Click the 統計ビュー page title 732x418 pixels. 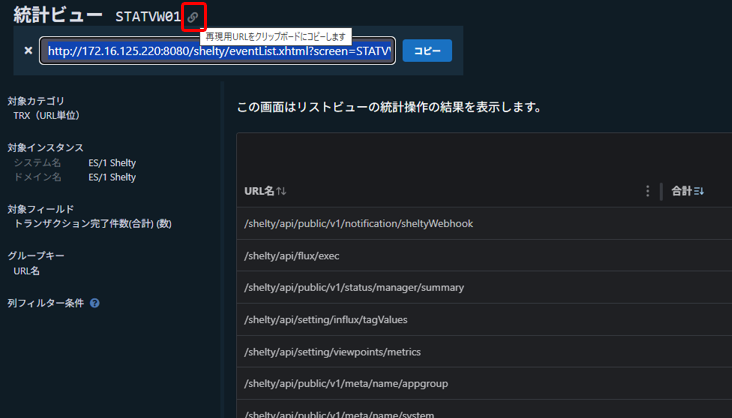[57, 16]
